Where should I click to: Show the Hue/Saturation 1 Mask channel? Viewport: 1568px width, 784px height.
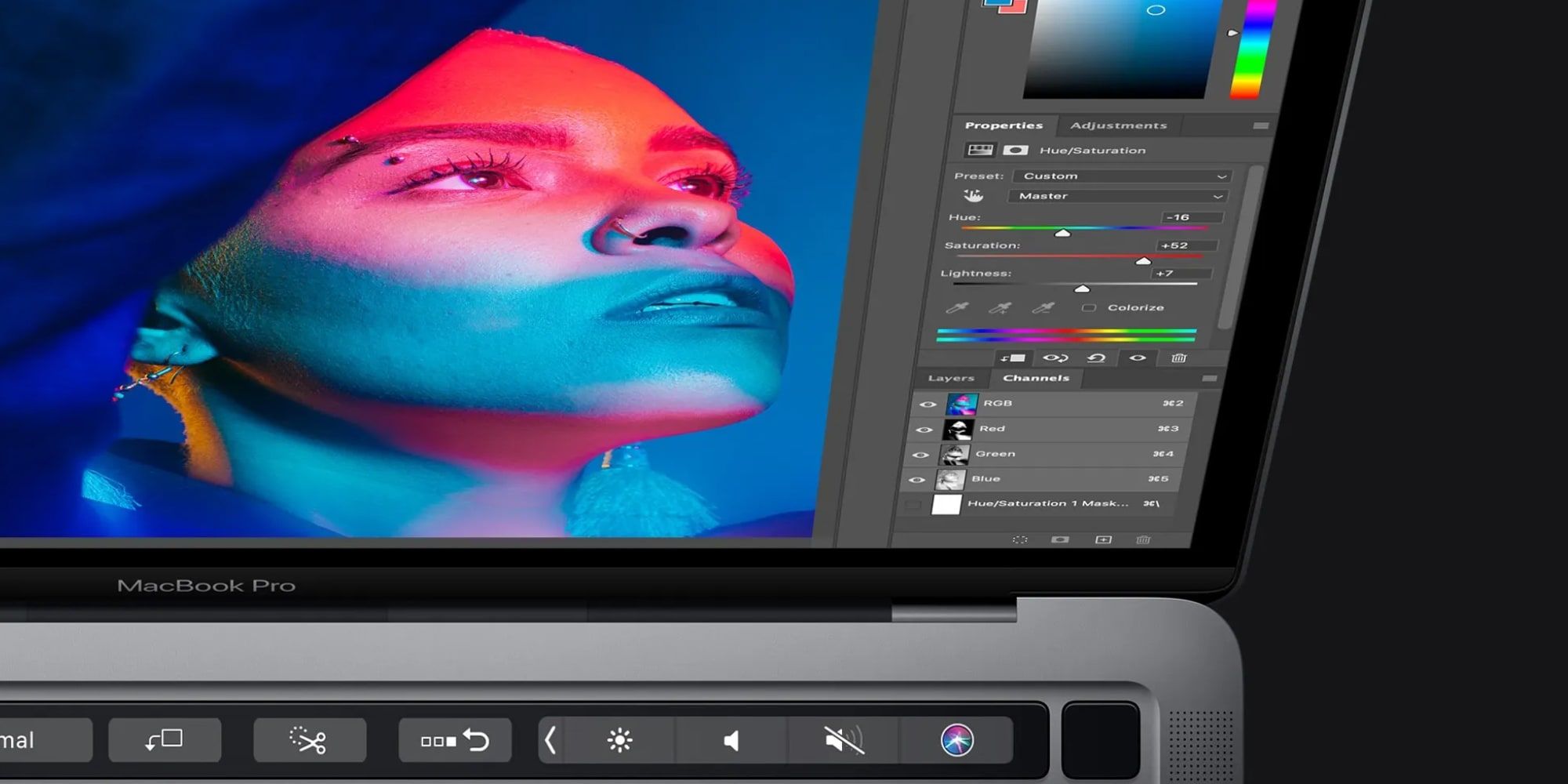click(x=912, y=505)
